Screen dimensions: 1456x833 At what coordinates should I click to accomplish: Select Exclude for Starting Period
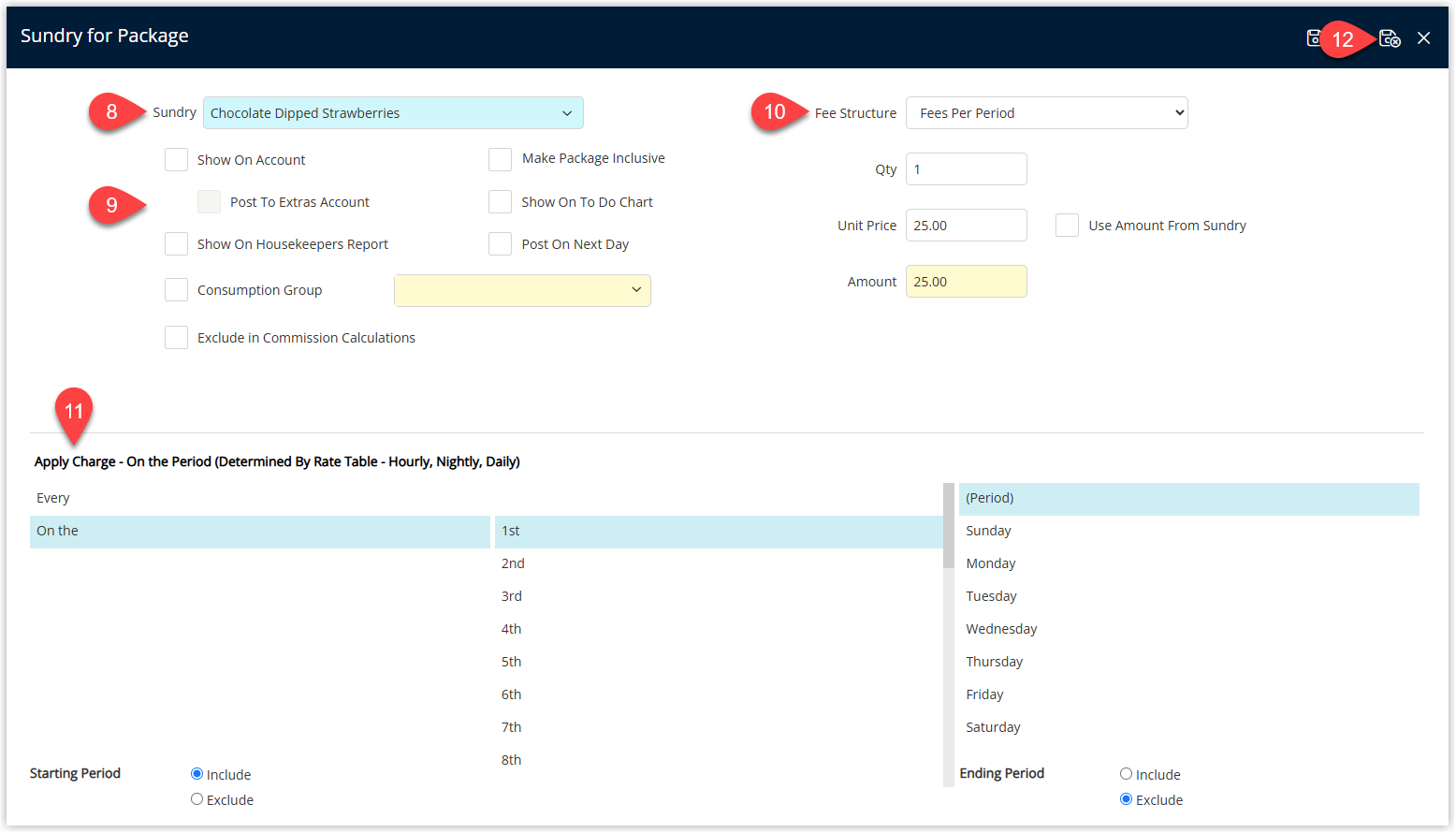point(197,799)
